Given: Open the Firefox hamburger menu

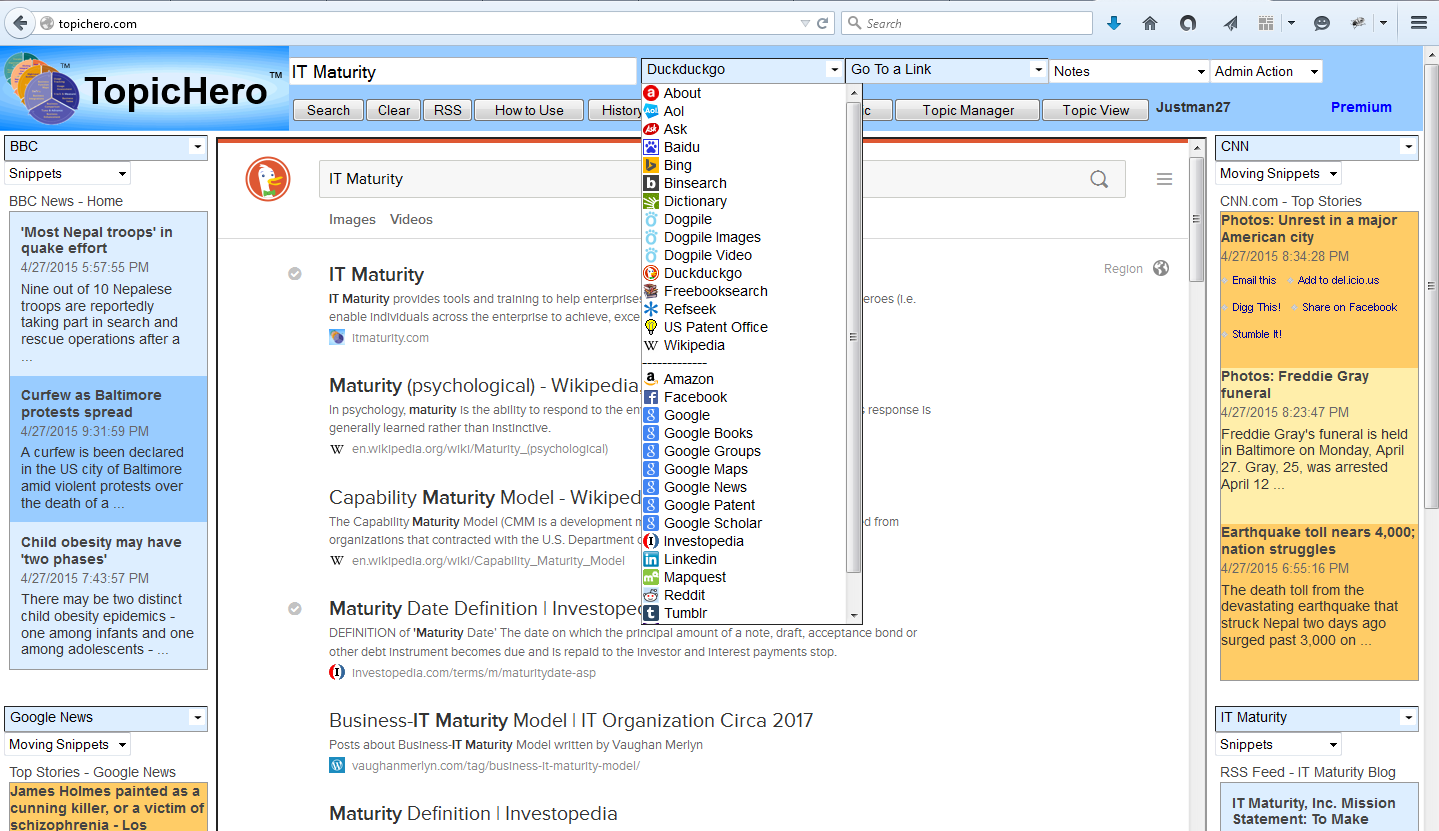Looking at the screenshot, I should (1419, 23).
